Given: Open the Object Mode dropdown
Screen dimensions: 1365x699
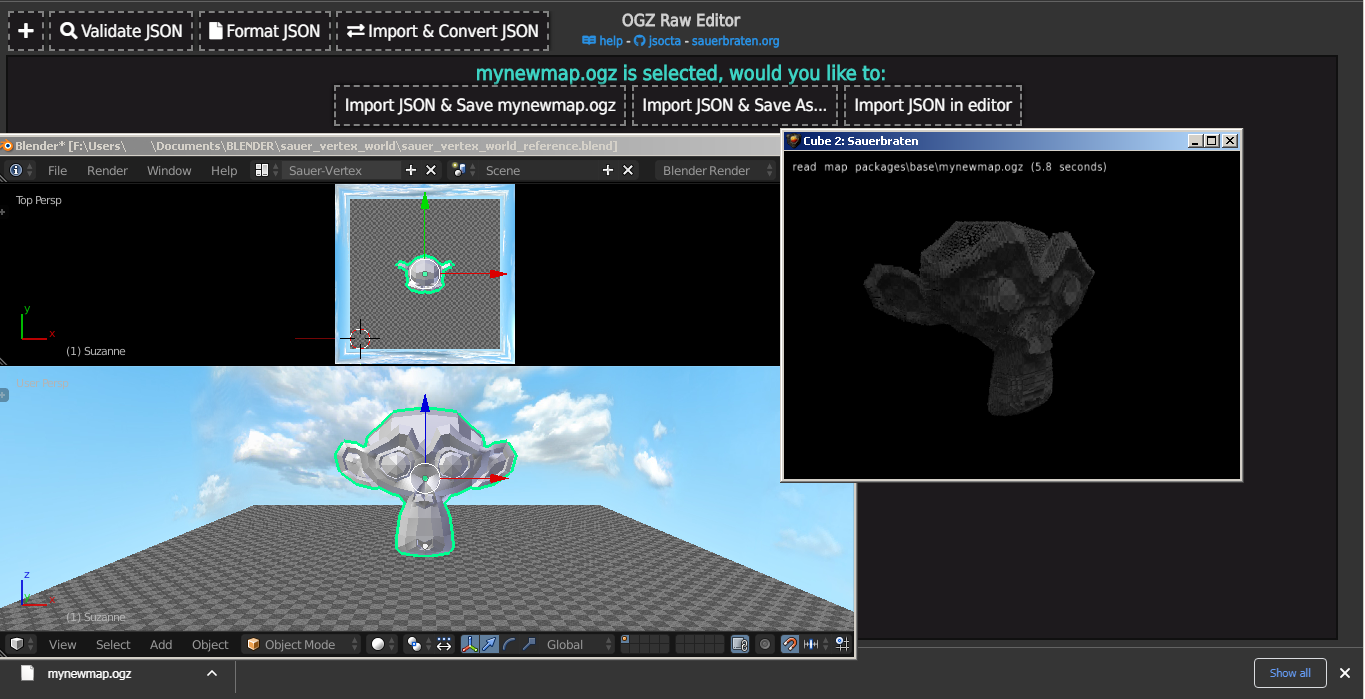Looking at the screenshot, I should pos(301,644).
